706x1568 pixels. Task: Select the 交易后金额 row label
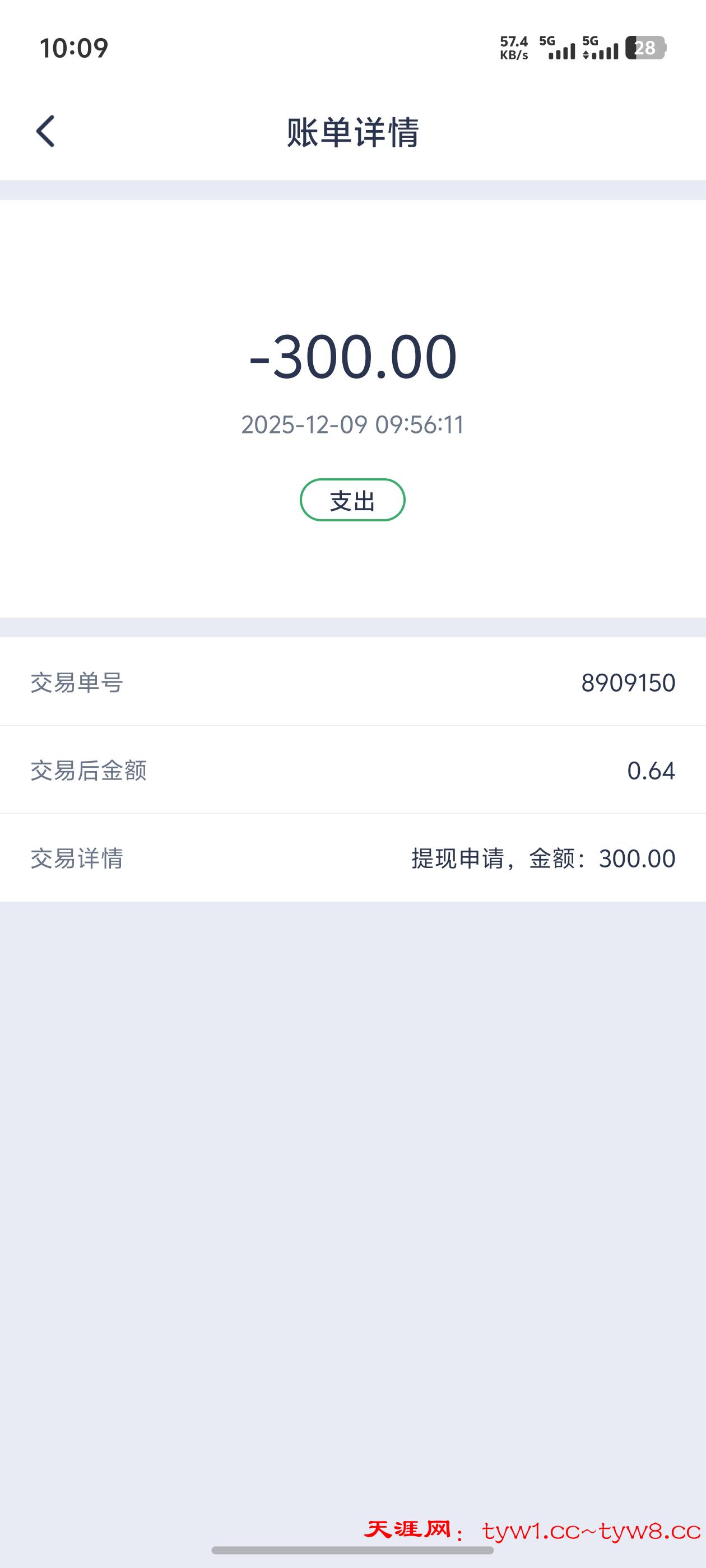coord(89,771)
